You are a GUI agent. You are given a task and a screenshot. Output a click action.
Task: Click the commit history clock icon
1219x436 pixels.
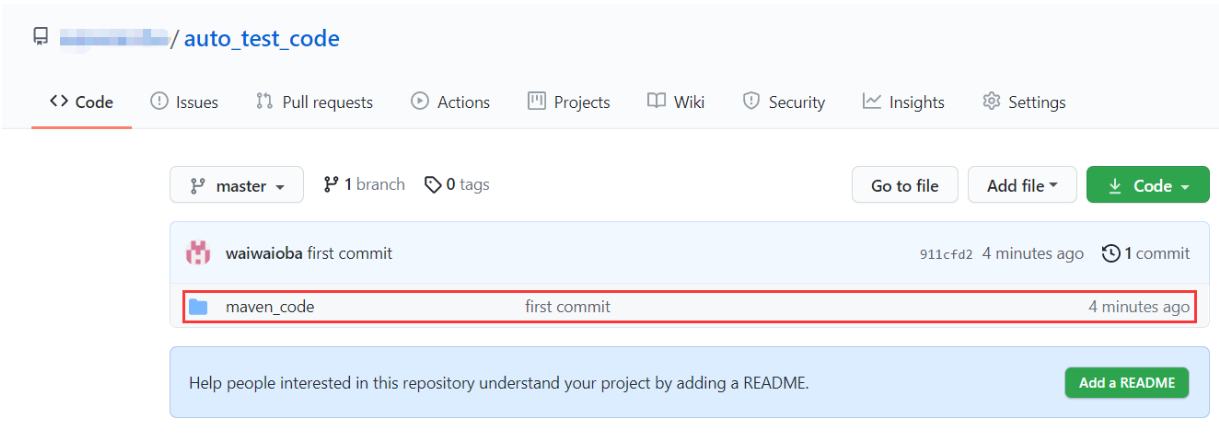click(x=1110, y=253)
